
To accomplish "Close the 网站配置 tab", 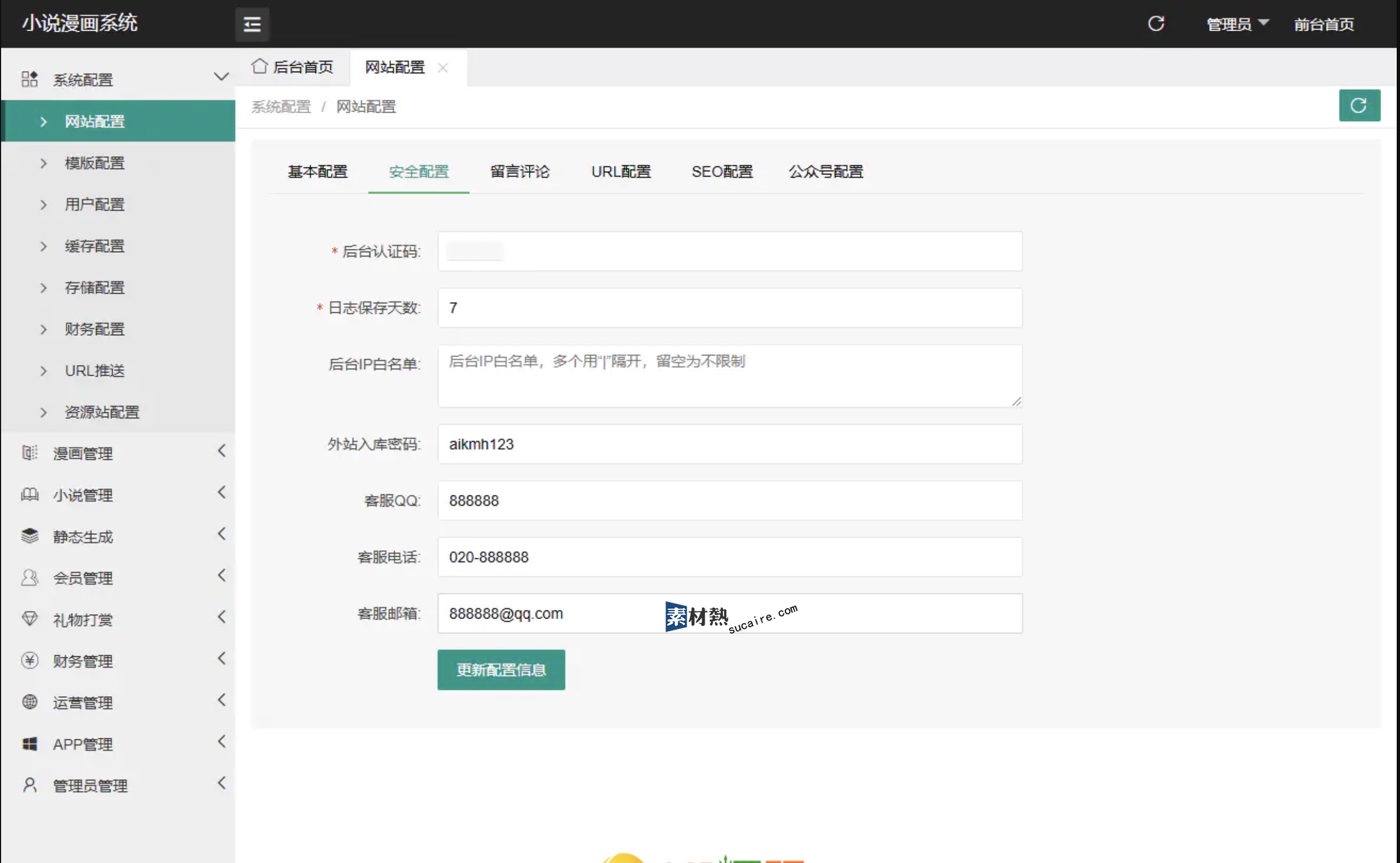I will pyautogui.click(x=442, y=67).
